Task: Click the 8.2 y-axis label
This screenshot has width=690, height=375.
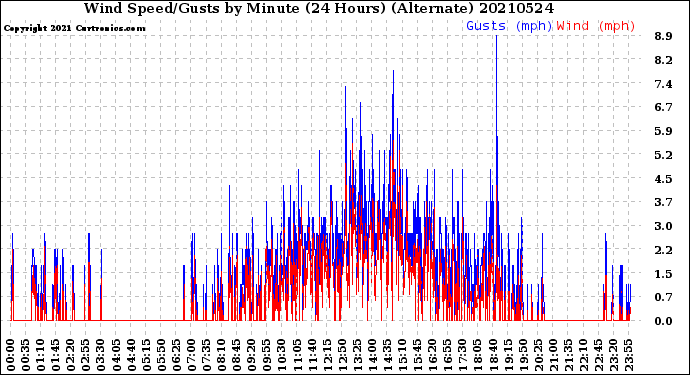Action: pyautogui.click(x=664, y=60)
